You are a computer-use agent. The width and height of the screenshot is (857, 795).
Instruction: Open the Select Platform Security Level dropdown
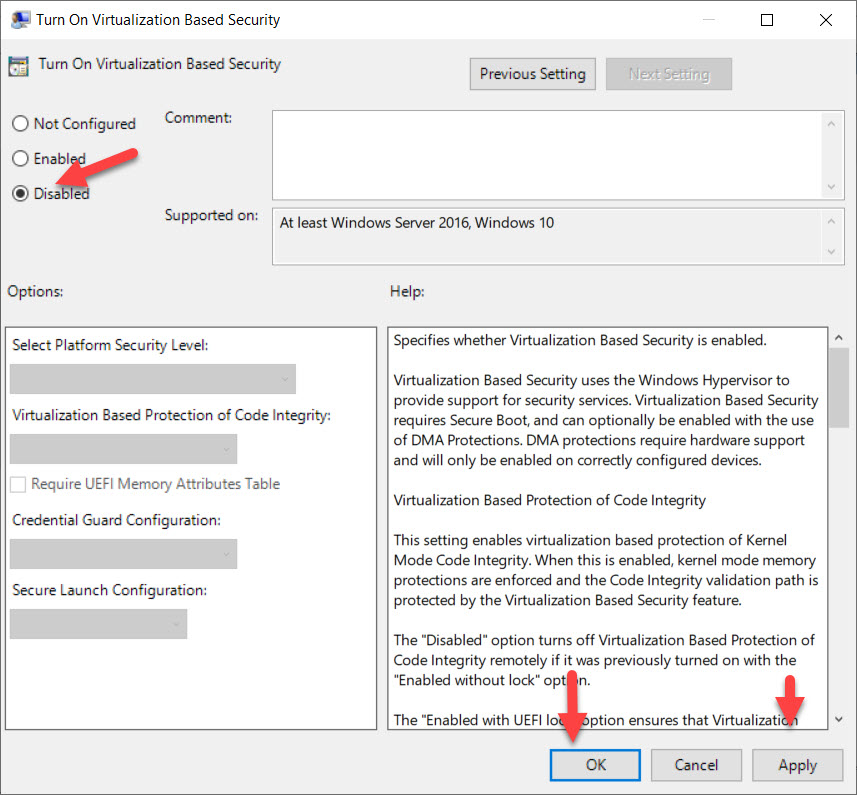[153, 379]
